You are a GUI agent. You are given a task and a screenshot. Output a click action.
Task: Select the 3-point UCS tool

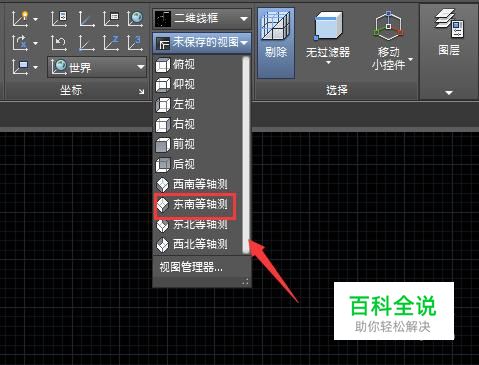(136, 43)
